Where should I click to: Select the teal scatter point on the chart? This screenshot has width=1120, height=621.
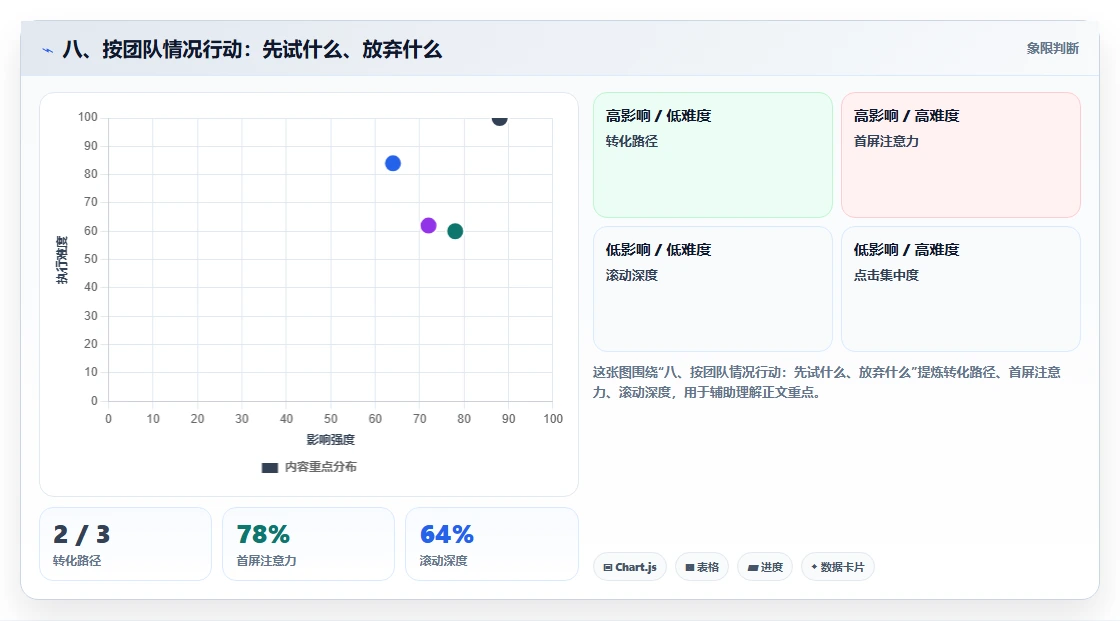[x=455, y=232]
